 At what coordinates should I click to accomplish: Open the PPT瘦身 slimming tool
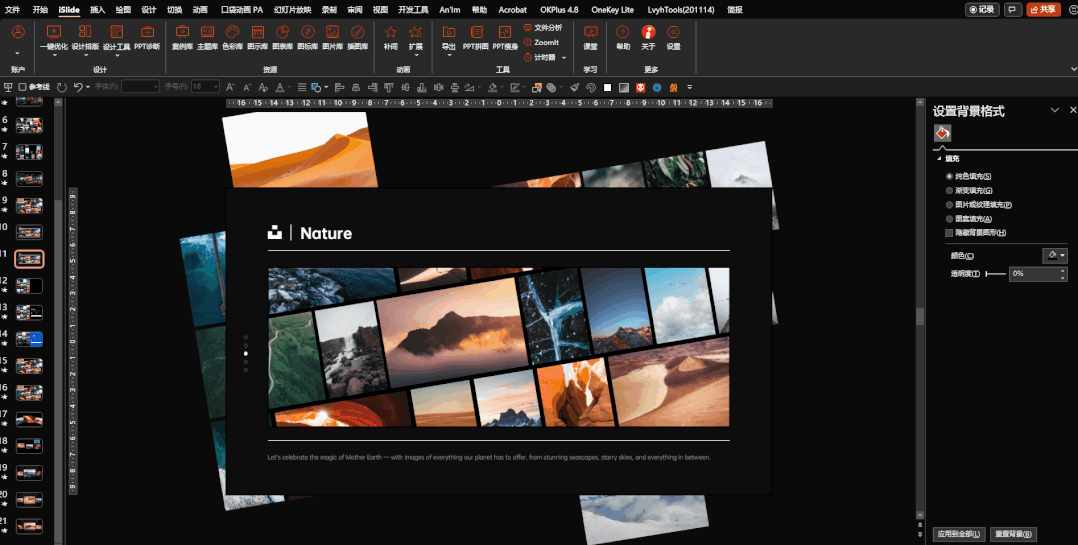[505, 38]
